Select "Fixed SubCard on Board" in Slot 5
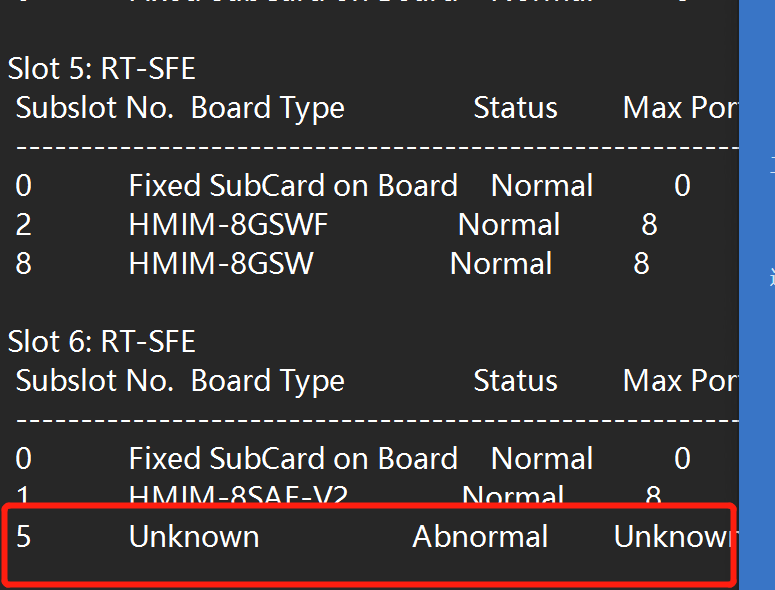775x590 pixels. tap(293, 186)
